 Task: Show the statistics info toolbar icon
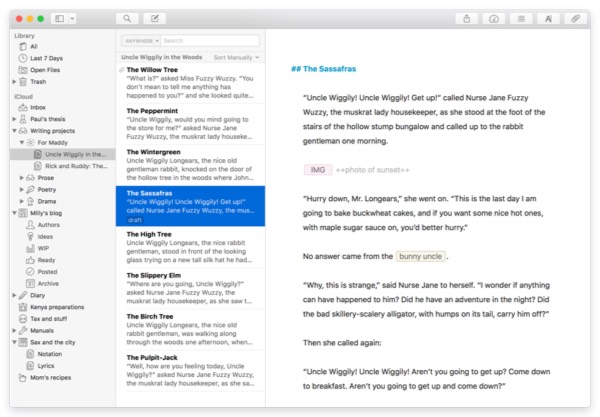(494, 18)
